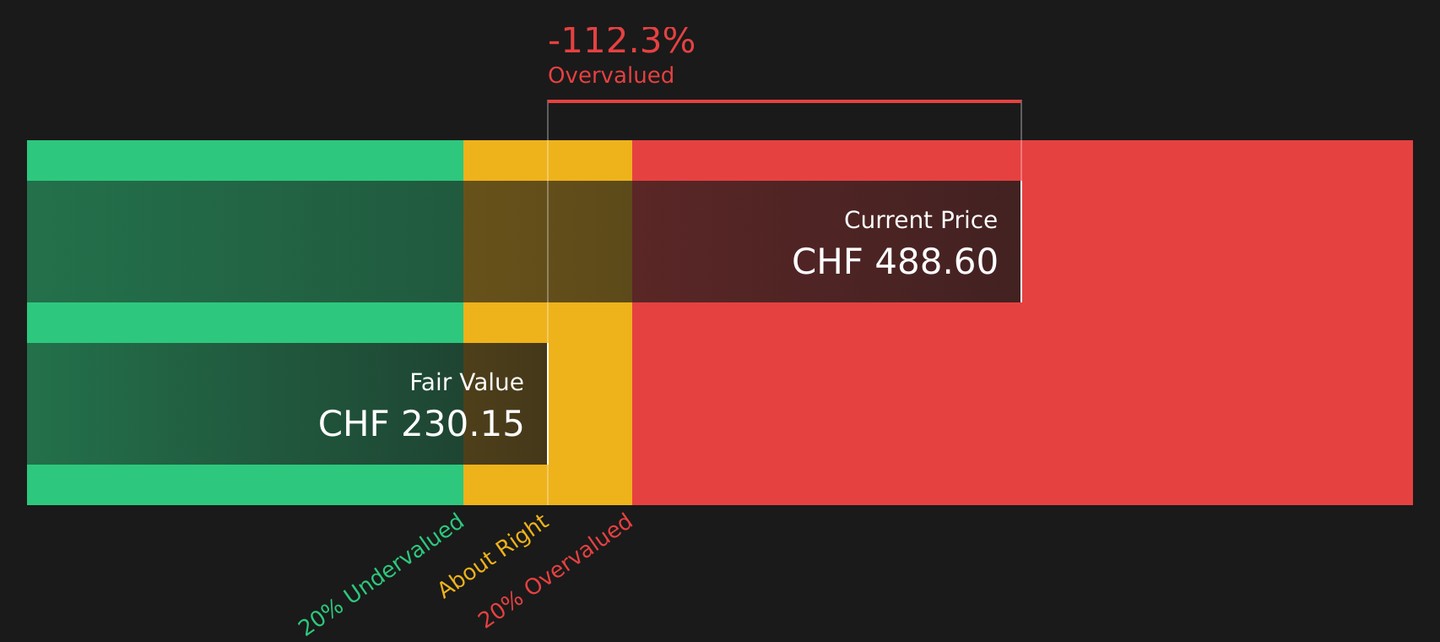Click the dark yellow section of the Current Price bar
Image resolution: width=1440 pixels, height=642 pixels.
[x=547, y=241]
